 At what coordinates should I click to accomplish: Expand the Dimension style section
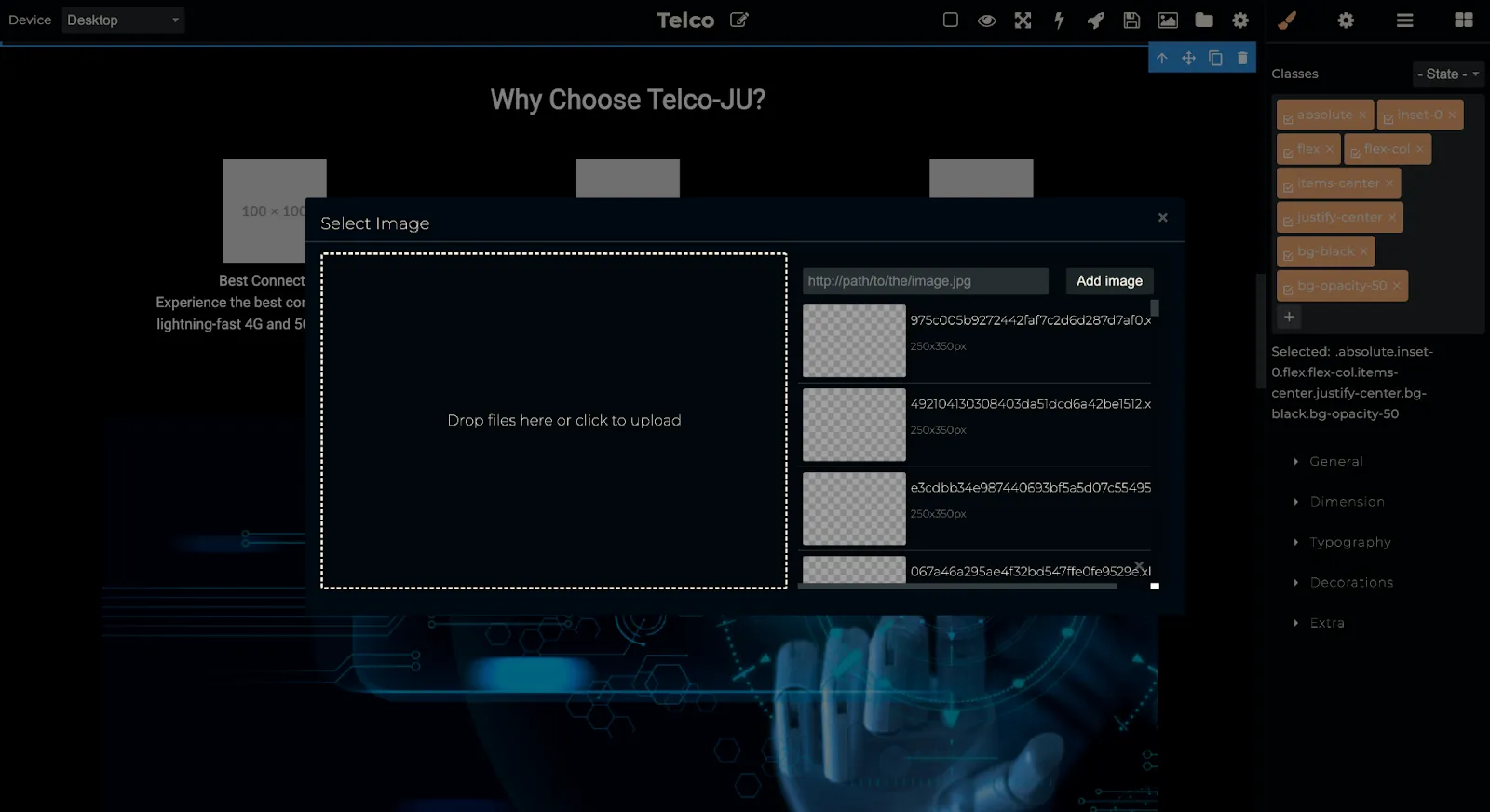pos(1347,501)
